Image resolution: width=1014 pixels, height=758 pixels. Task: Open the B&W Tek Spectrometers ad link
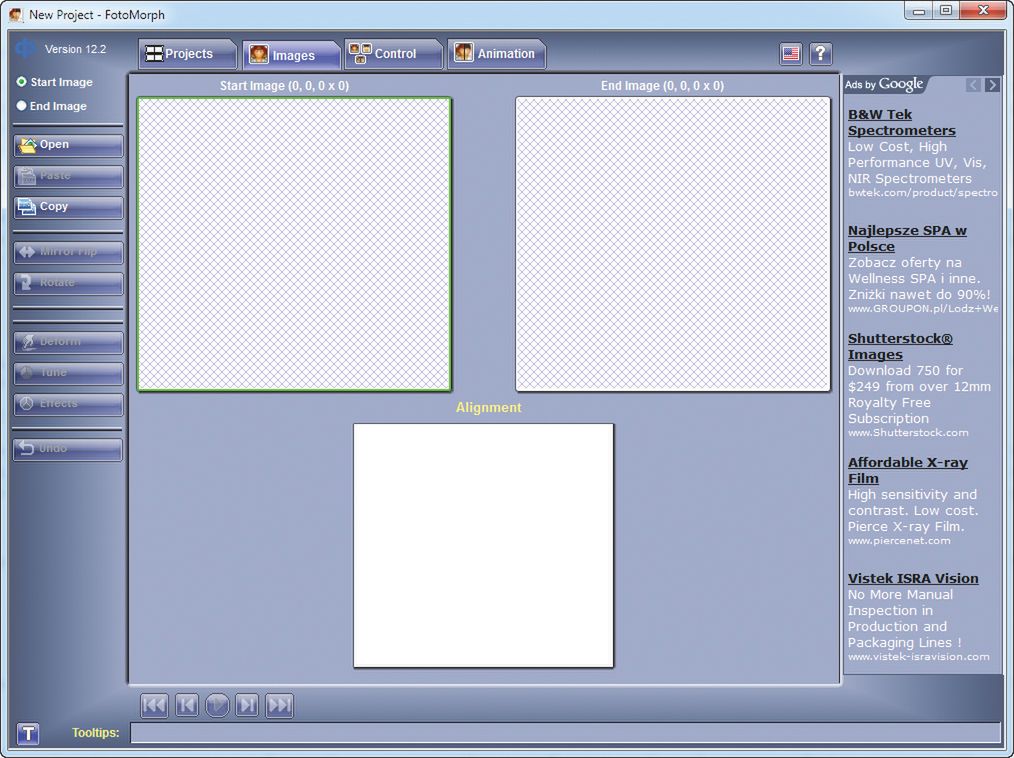901,122
